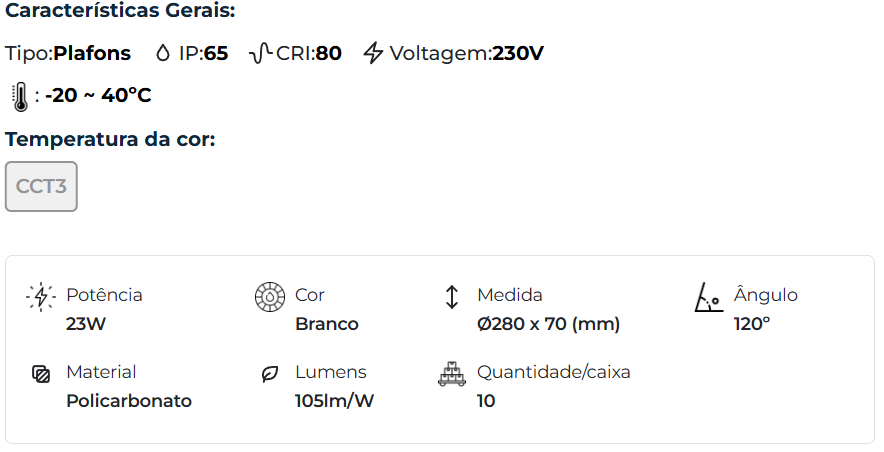Click the Características Gerais heading
Screen dimensions: 884x452
(x=121, y=12)
